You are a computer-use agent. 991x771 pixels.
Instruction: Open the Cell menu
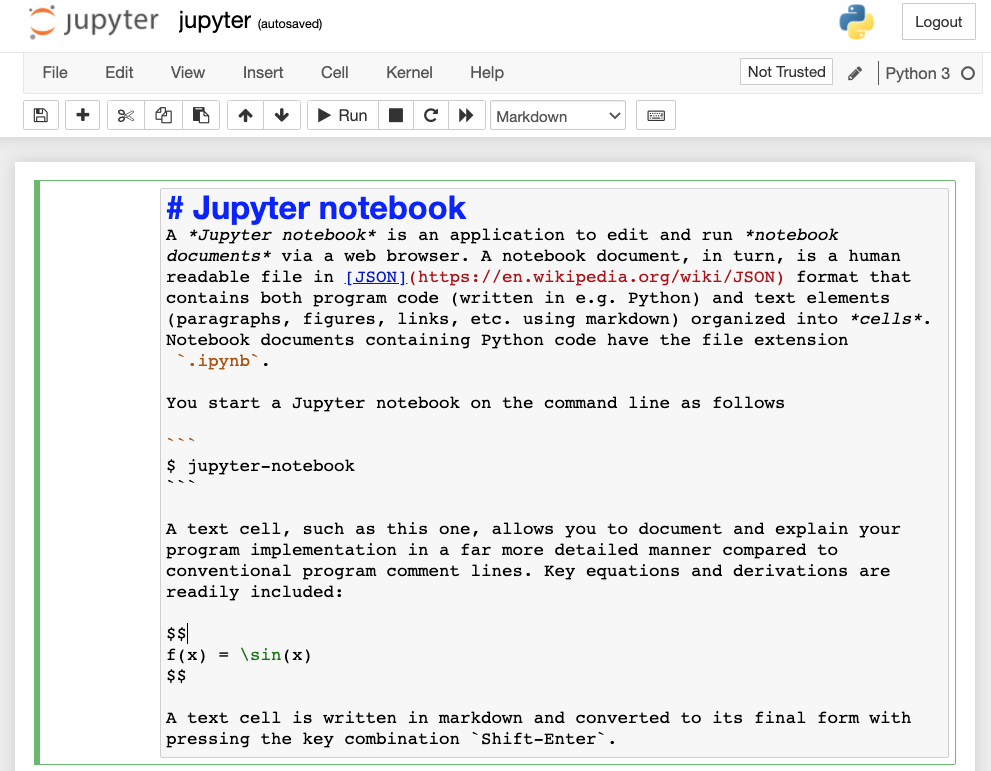tap(334, 73)
